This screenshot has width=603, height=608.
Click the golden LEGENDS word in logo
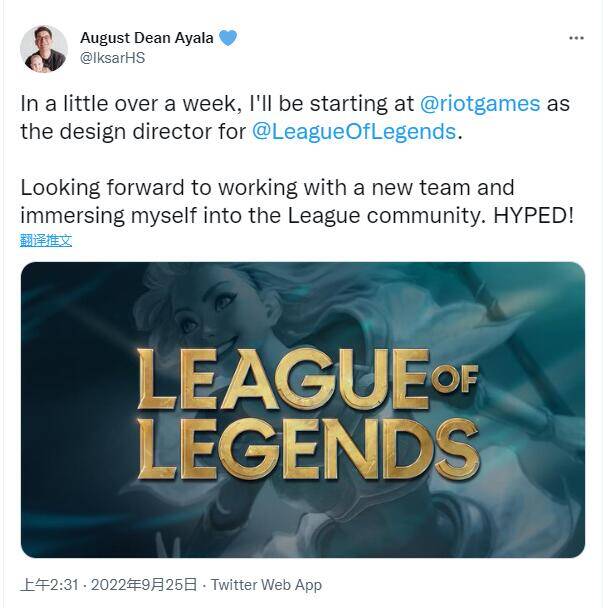(x=308, y=448)
